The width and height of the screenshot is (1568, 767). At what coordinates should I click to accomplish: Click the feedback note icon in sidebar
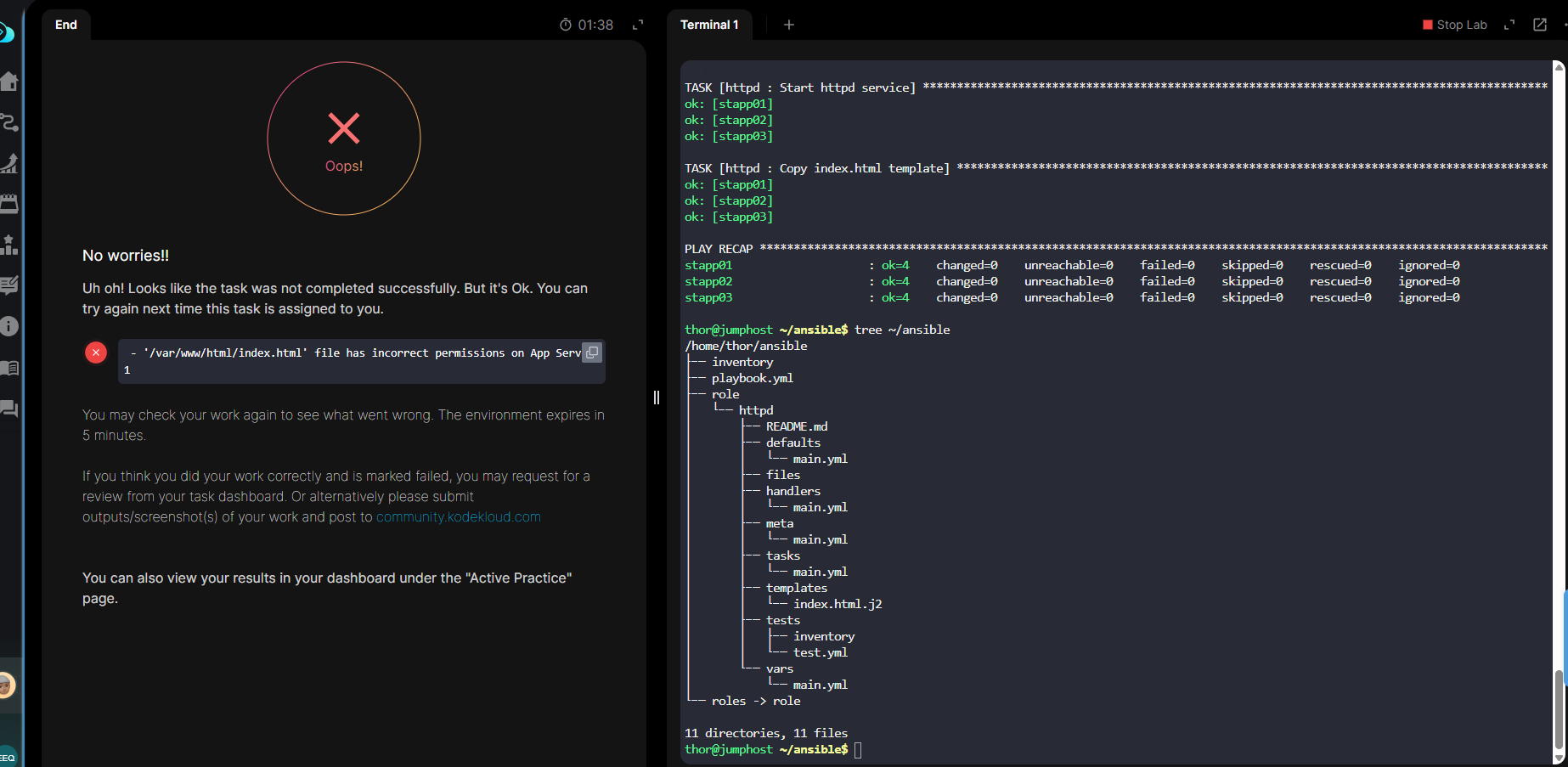[8, 285]
